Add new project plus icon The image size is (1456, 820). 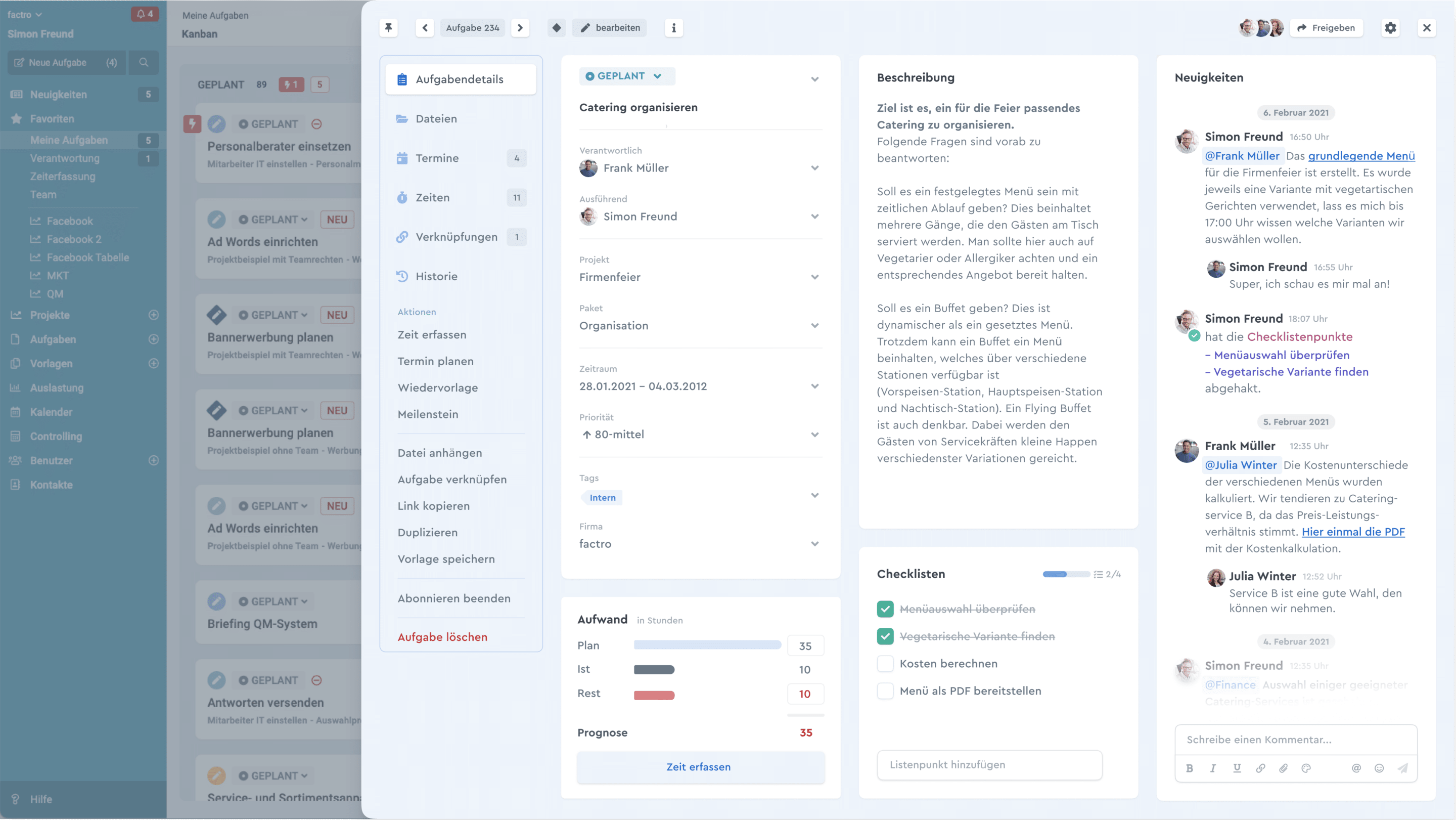(153, 315)
